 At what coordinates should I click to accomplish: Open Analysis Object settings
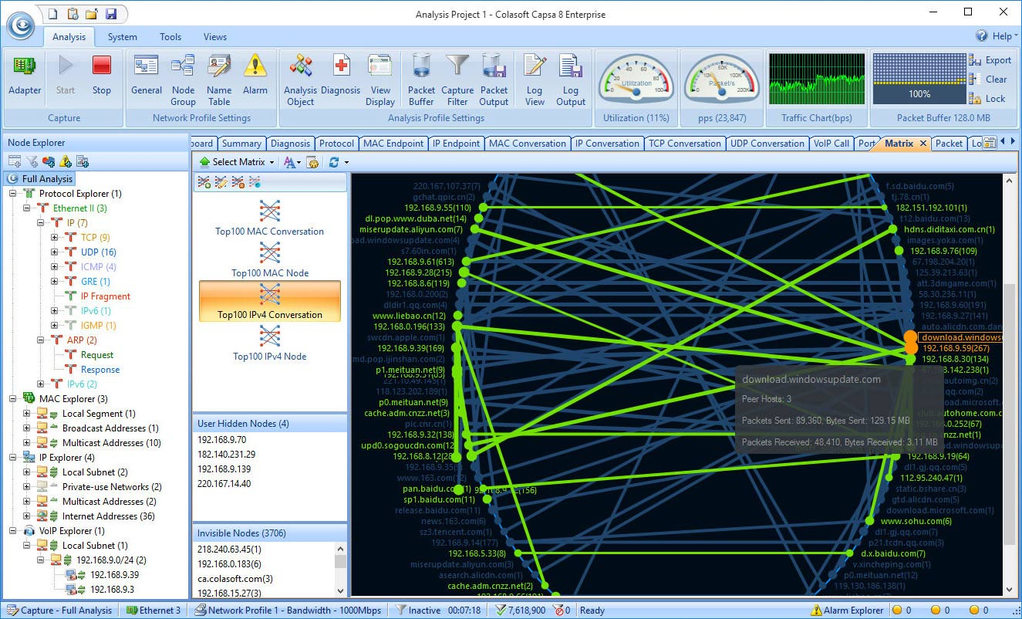[x=300, y=80]
